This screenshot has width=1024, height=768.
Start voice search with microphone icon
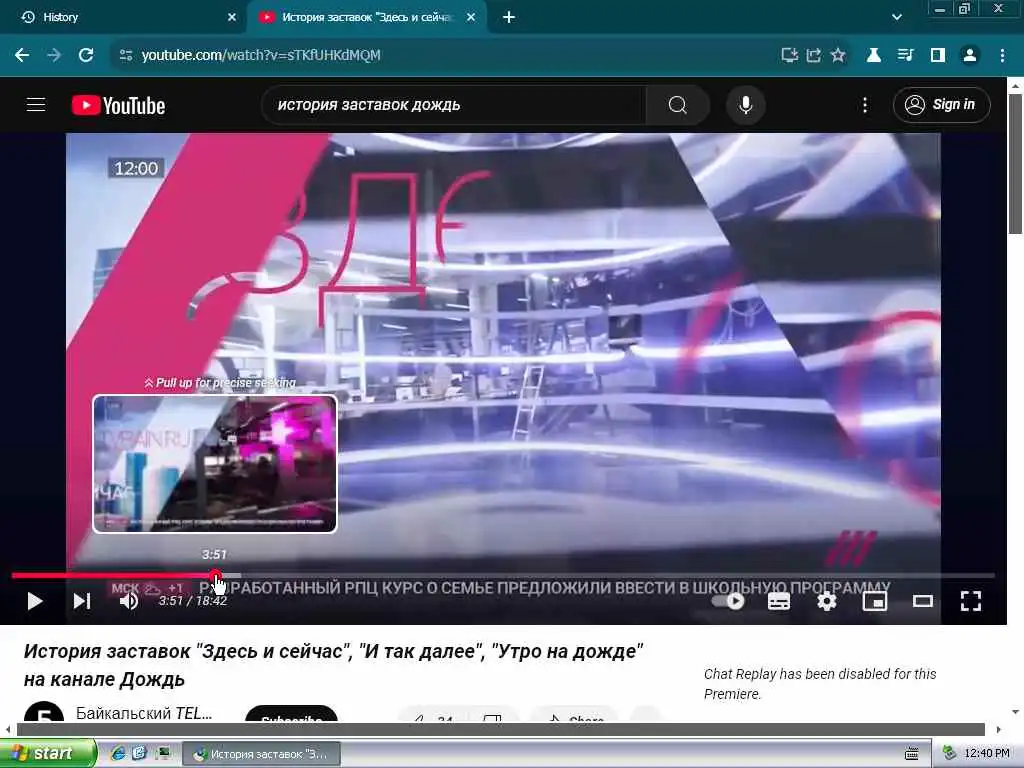745,104
